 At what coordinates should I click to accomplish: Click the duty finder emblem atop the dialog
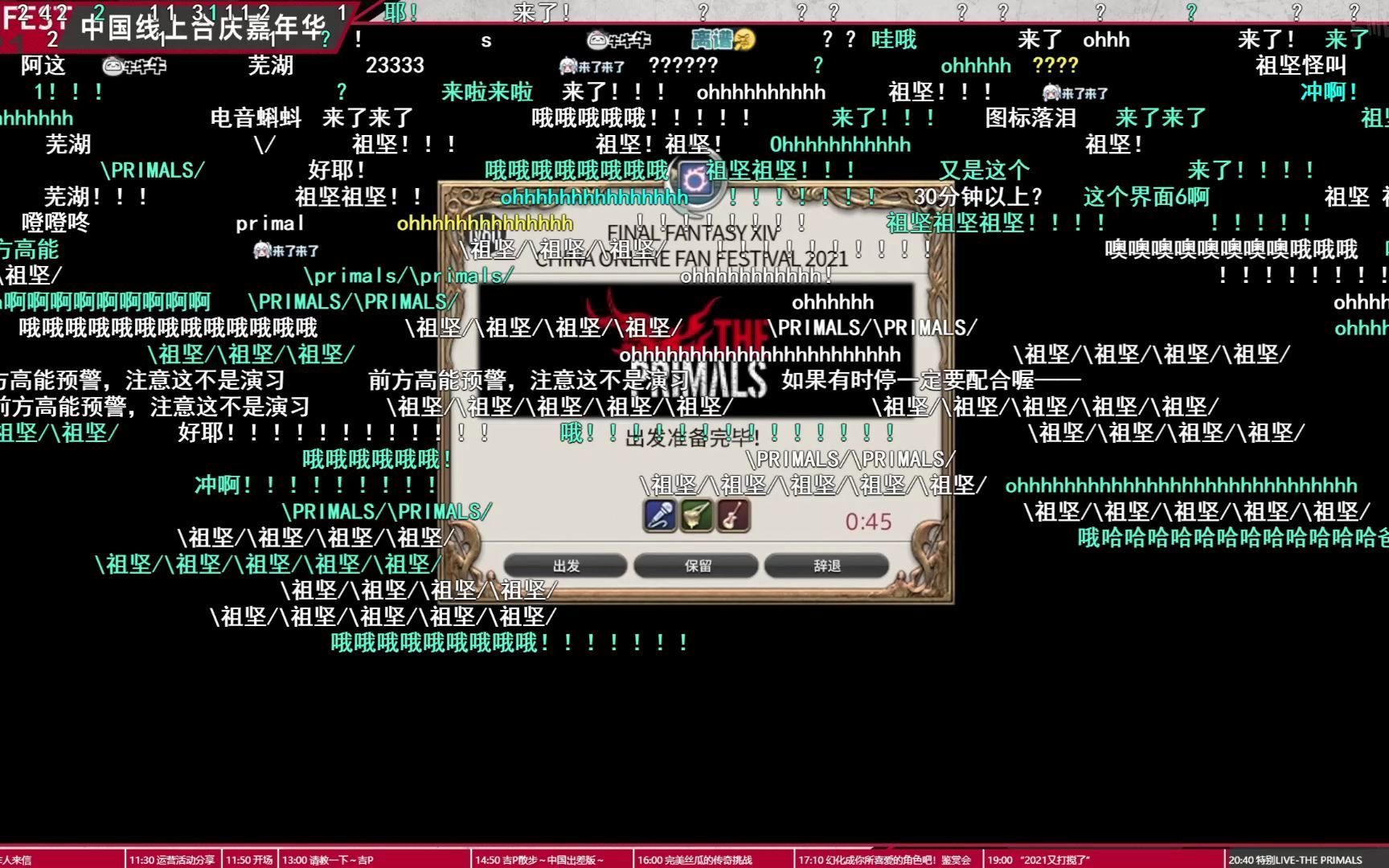[x=695, y=179]
